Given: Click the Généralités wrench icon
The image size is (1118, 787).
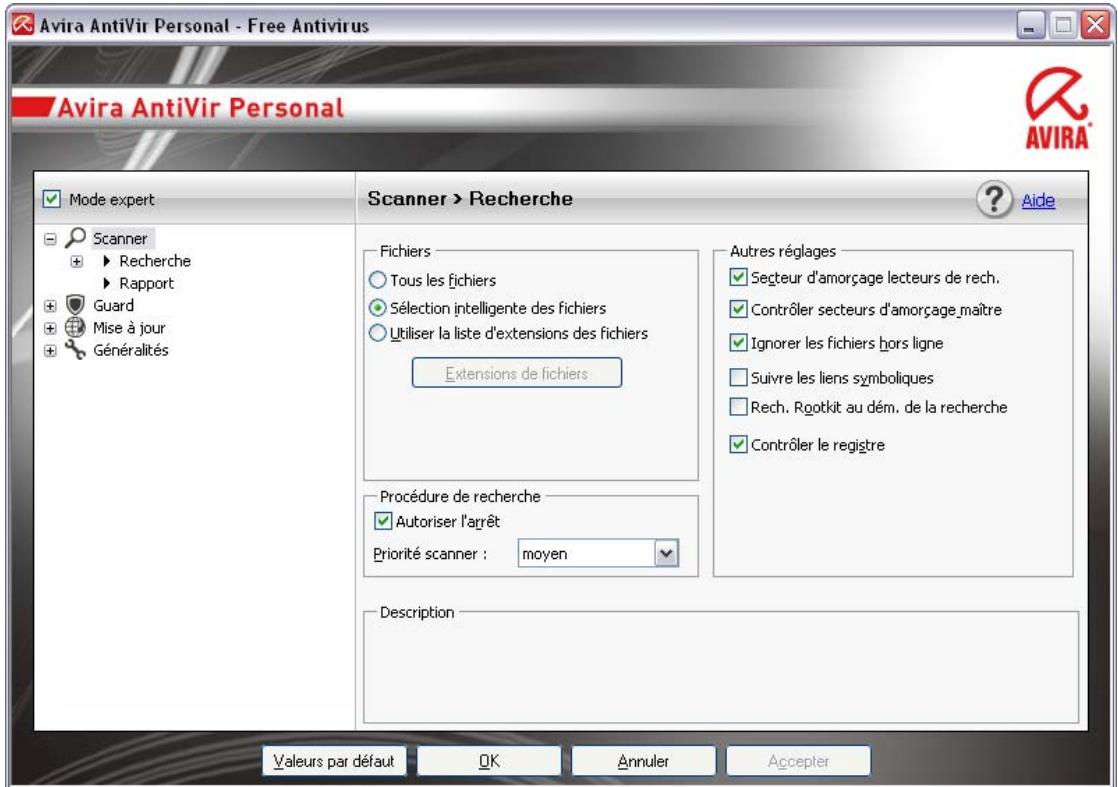Looking at the screenshot, I should [x=75, y=349].
